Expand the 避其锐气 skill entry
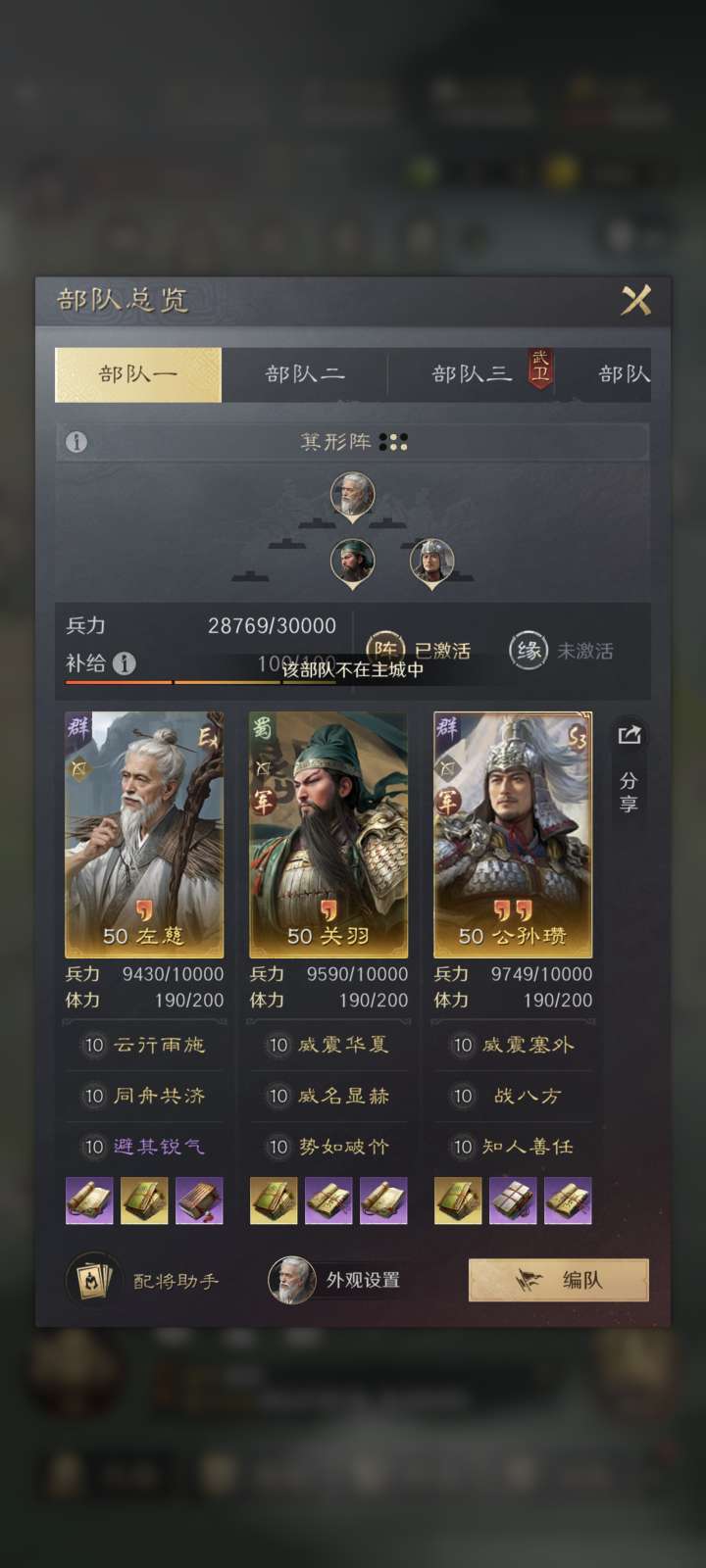Image resolution: width=706 pixels, height=1568 pixels. pyautogui.click(x=144, y=1147)
